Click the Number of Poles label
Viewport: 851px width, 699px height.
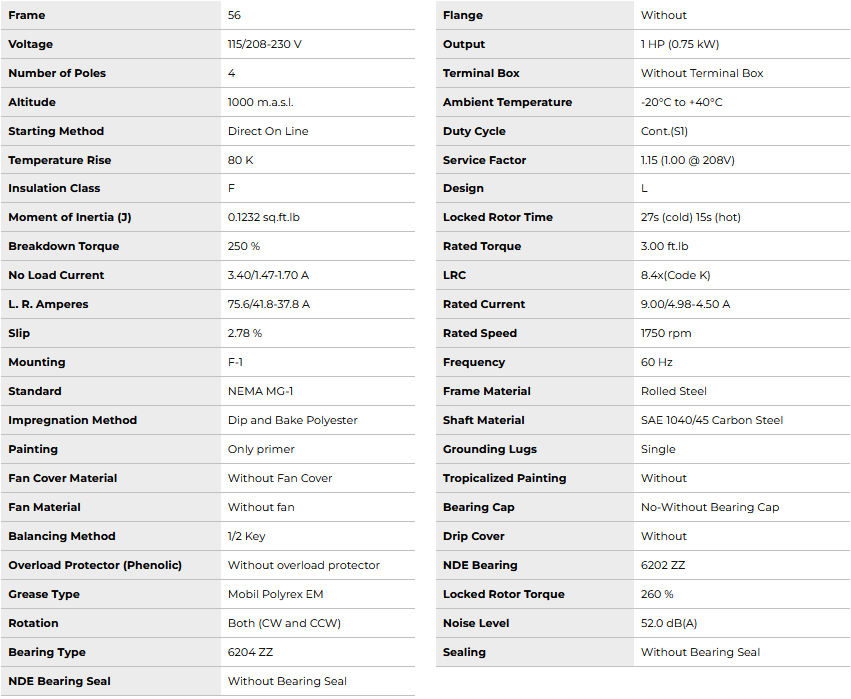point(57,73)
